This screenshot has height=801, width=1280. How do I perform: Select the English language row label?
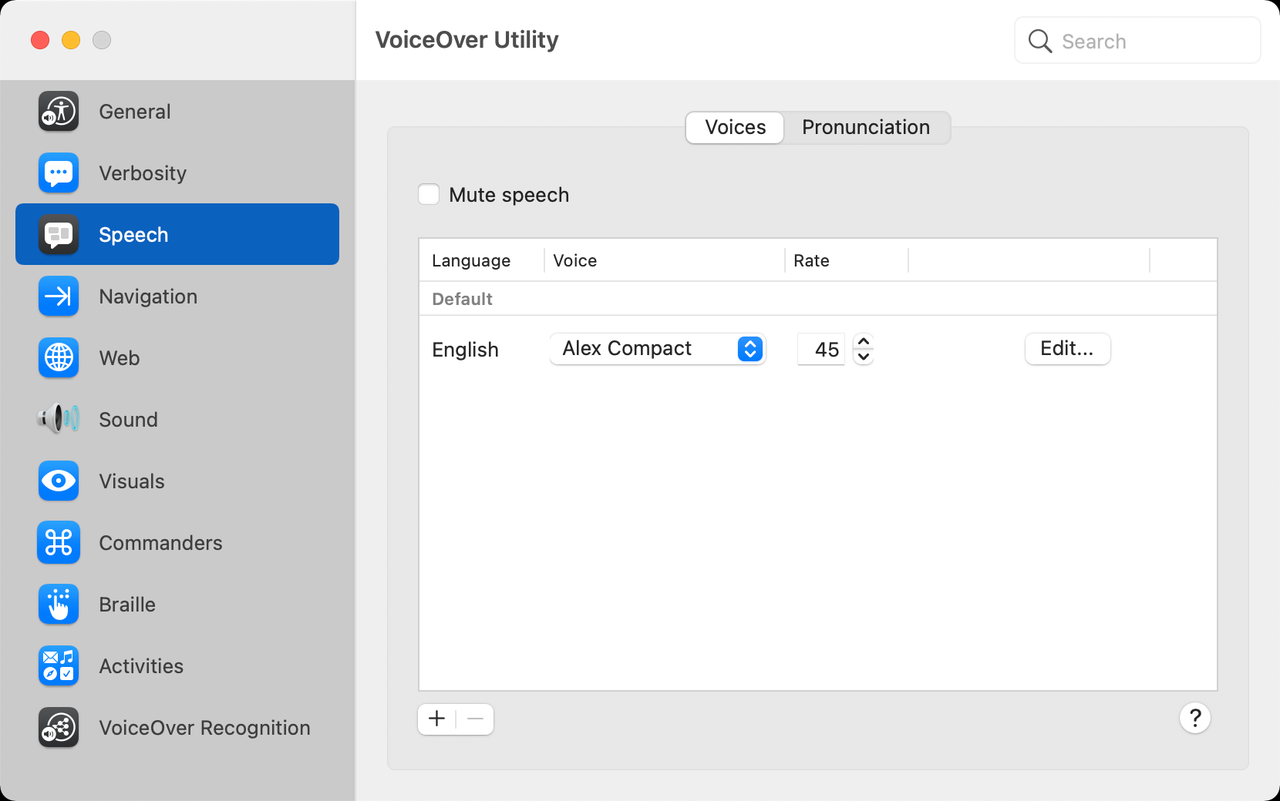[465, 350]
